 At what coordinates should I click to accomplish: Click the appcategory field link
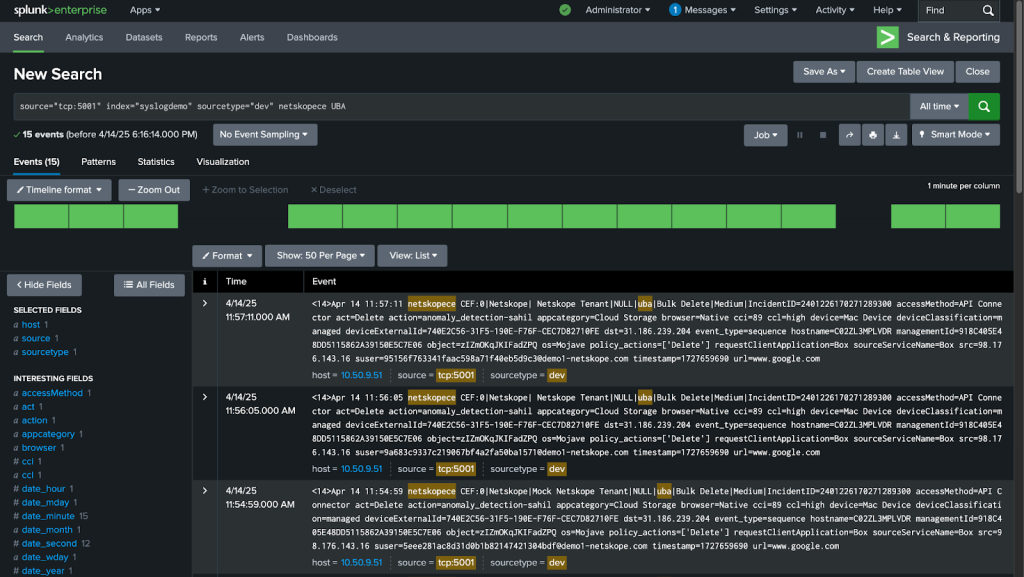48,434
